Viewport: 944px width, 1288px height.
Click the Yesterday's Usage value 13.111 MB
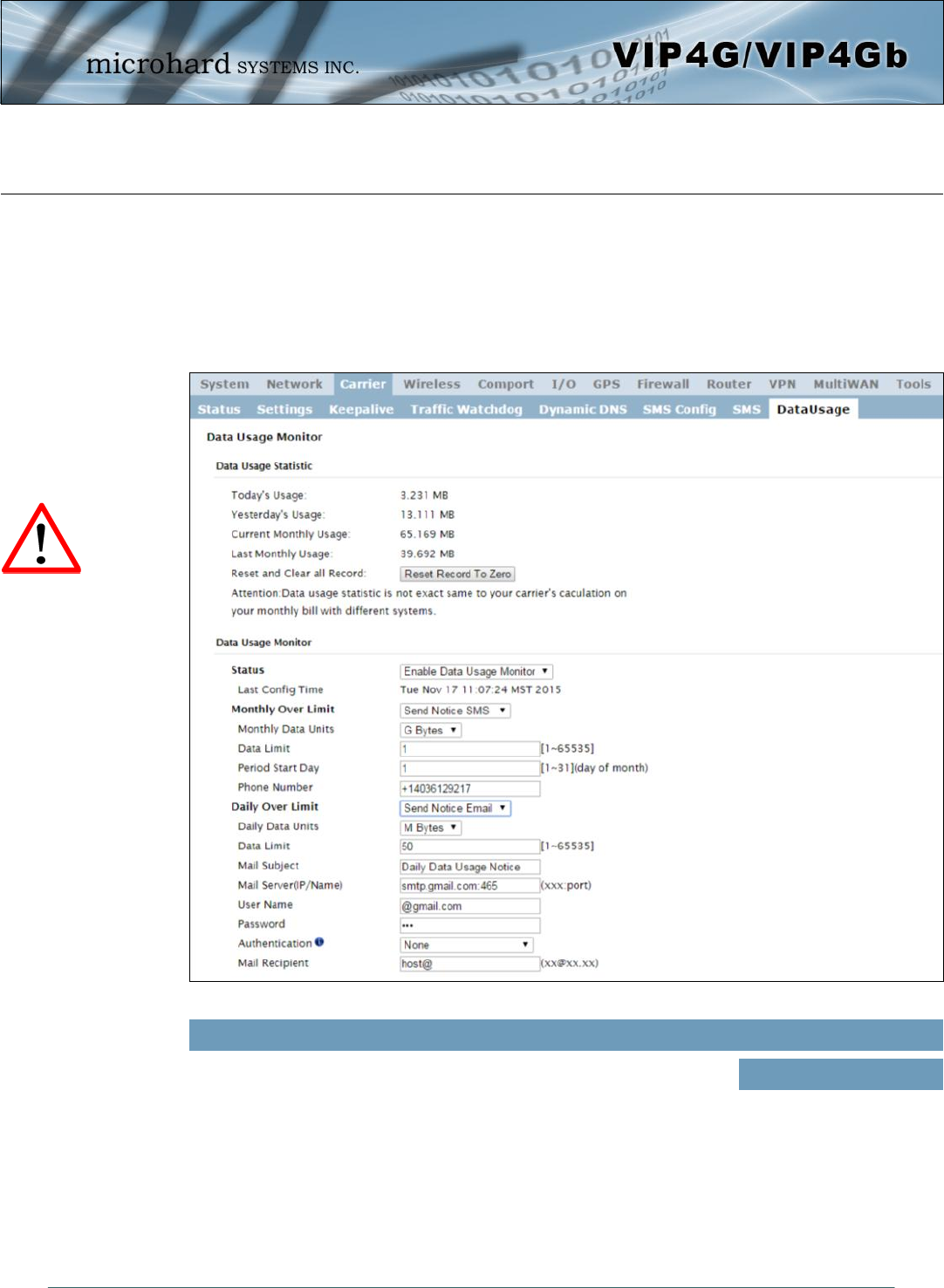[428, 515]
